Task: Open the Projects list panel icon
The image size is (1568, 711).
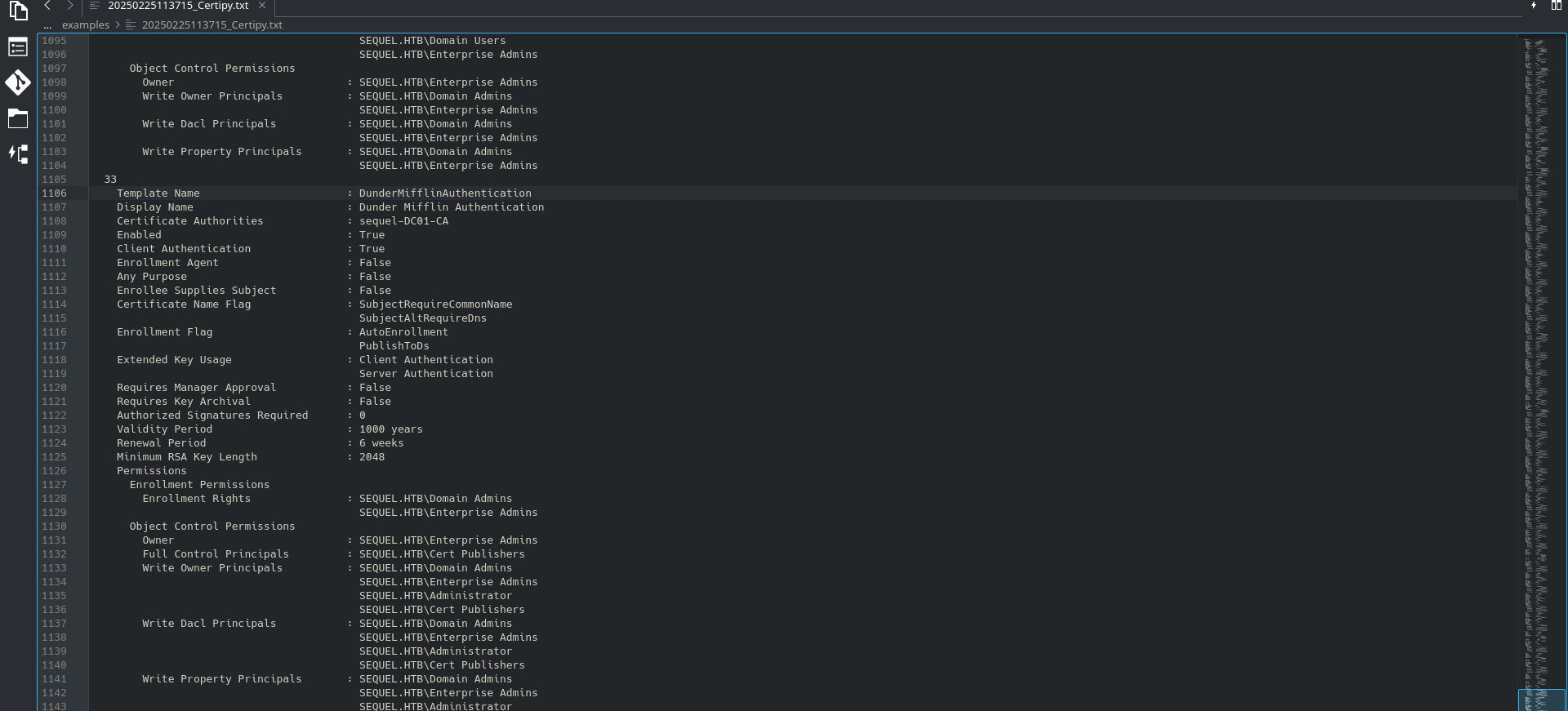Action: [x=18, y=47]
